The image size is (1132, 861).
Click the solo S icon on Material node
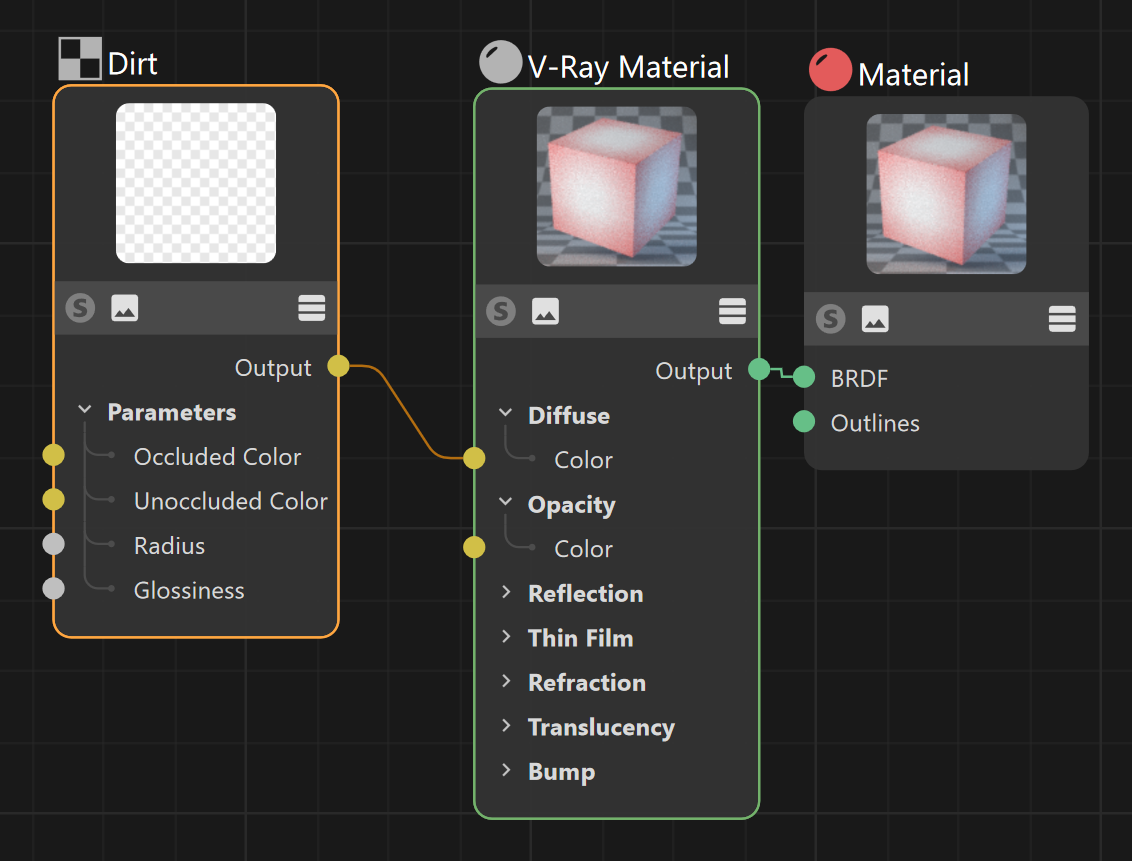click(x=831, y=318)
